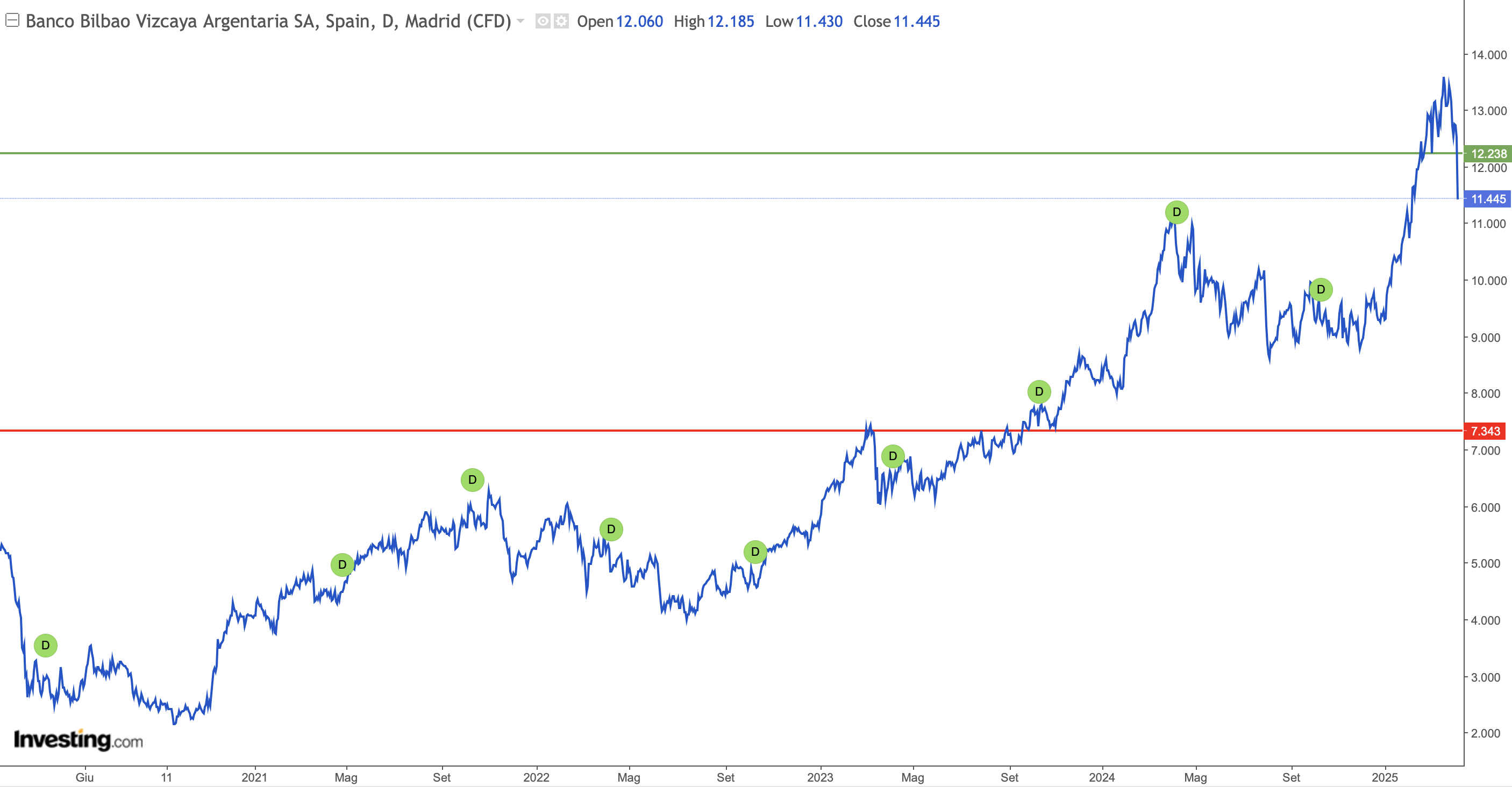Viewport: 1512px width, 787px height.
Task: Open the dividend marker before Mag 2022
Action: [x=611, y=530]
